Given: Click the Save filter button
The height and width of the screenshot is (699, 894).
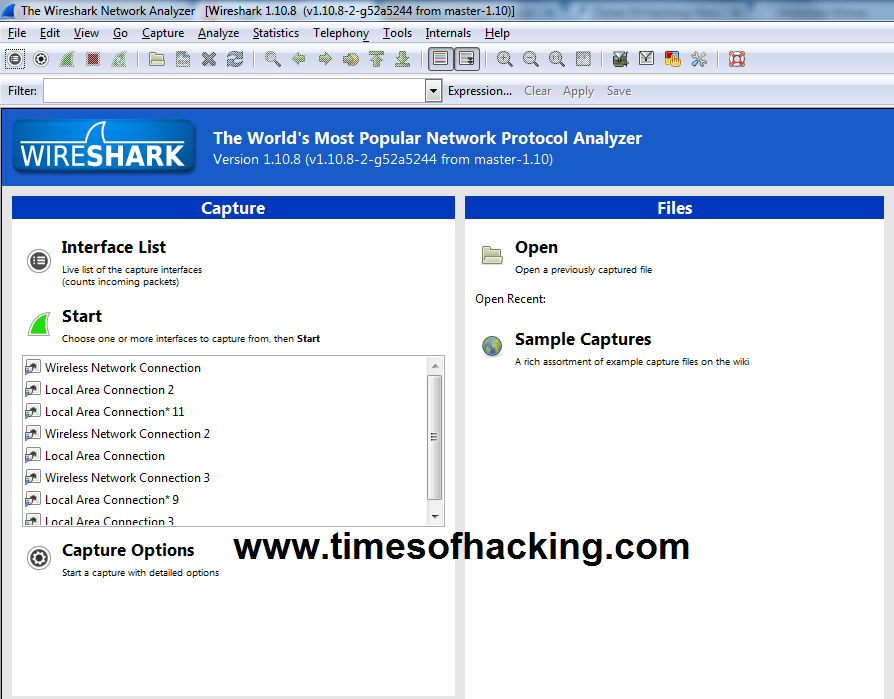Looking at the screenshot, I should pyautogui.click(x=619, y=91).
